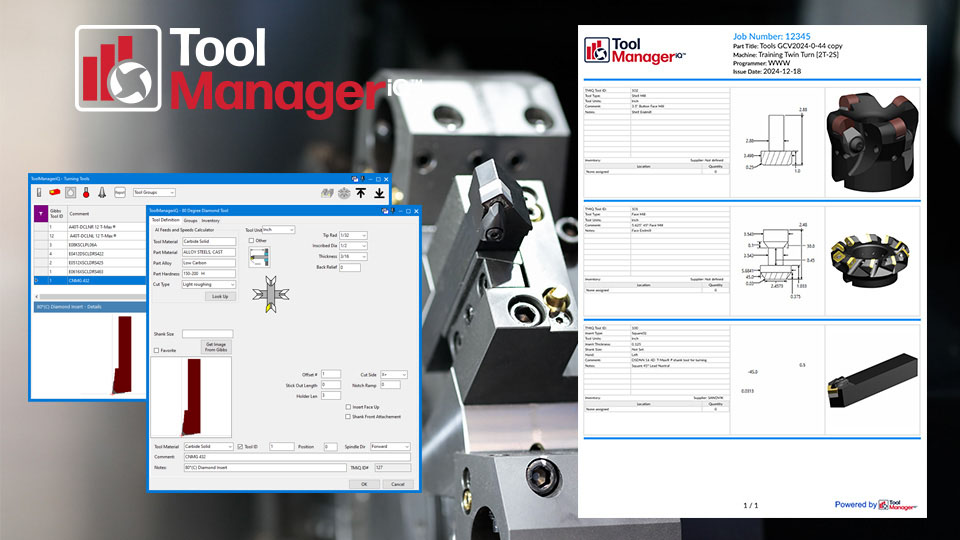Switch to the Inventory tab
The image size is (960, 540).
(x=210, y=220)
